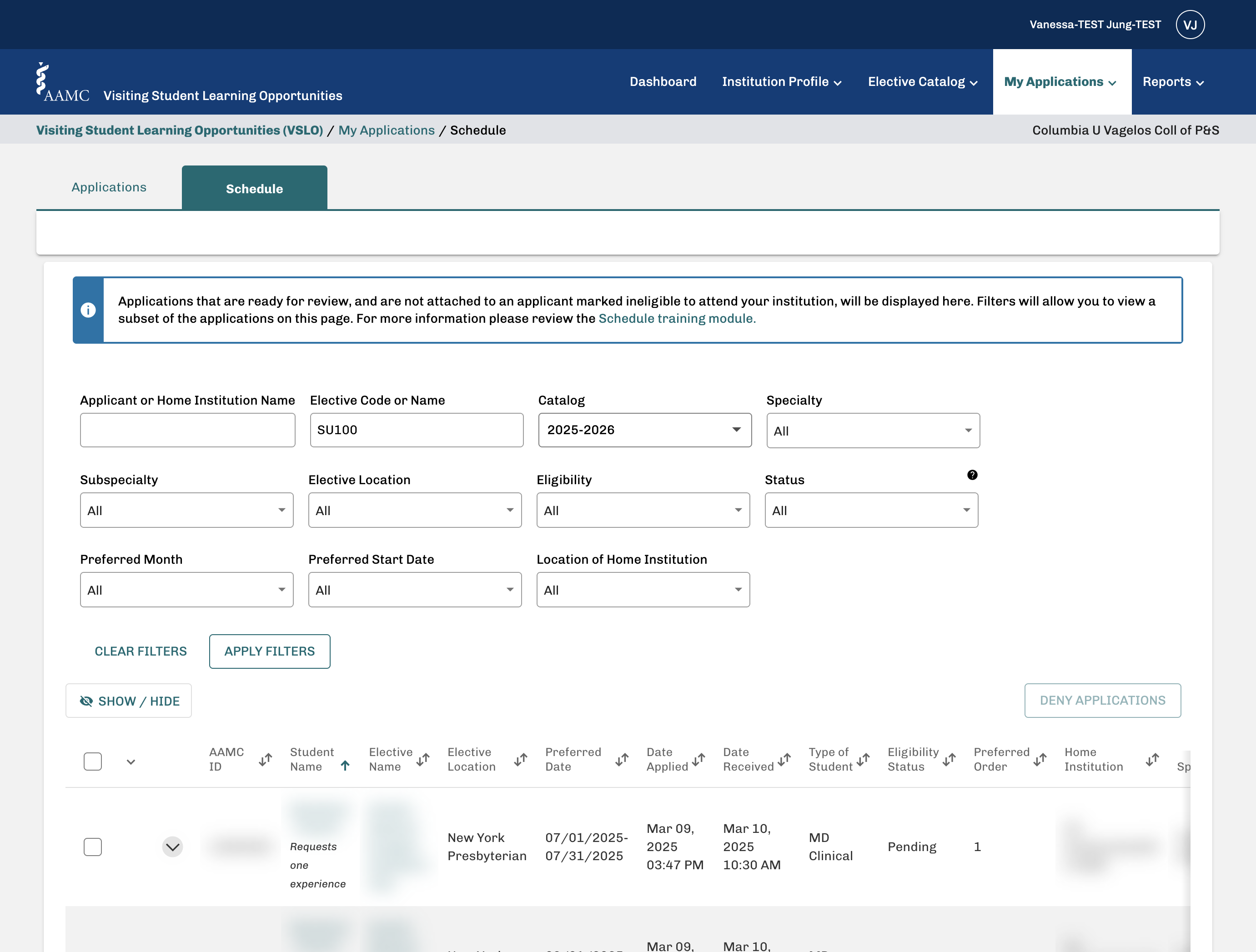Open the Specialty dropdown
The height and width of the screenshot is (952, 1256).
tap(873, 430)
